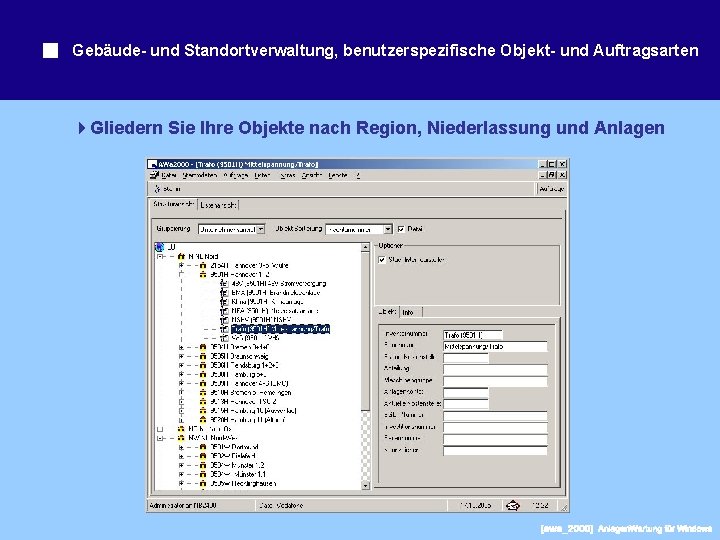Open the Stammdaten menu
Image resolution: width=720 pixels, height=540 pixels.
click(199, 175)
